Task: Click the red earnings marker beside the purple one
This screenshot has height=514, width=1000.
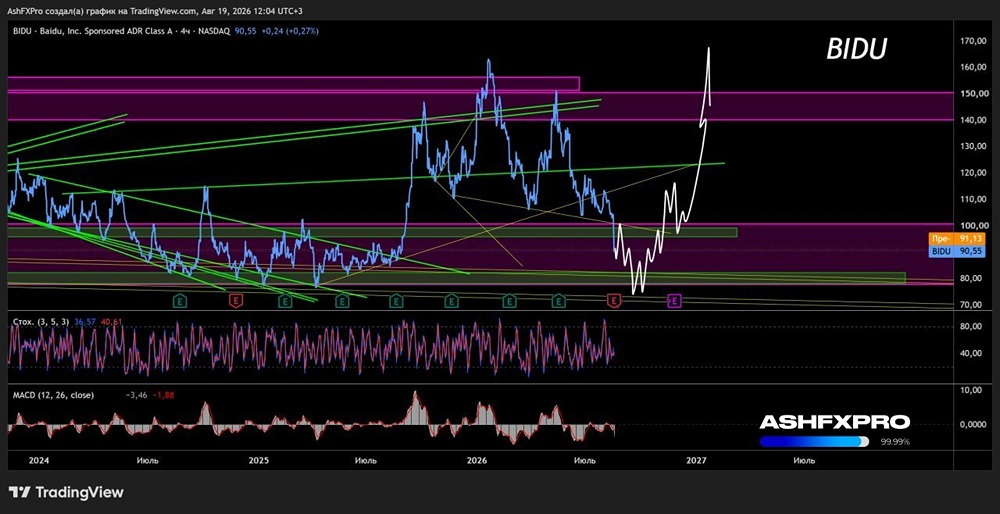Action: point(614,300)
